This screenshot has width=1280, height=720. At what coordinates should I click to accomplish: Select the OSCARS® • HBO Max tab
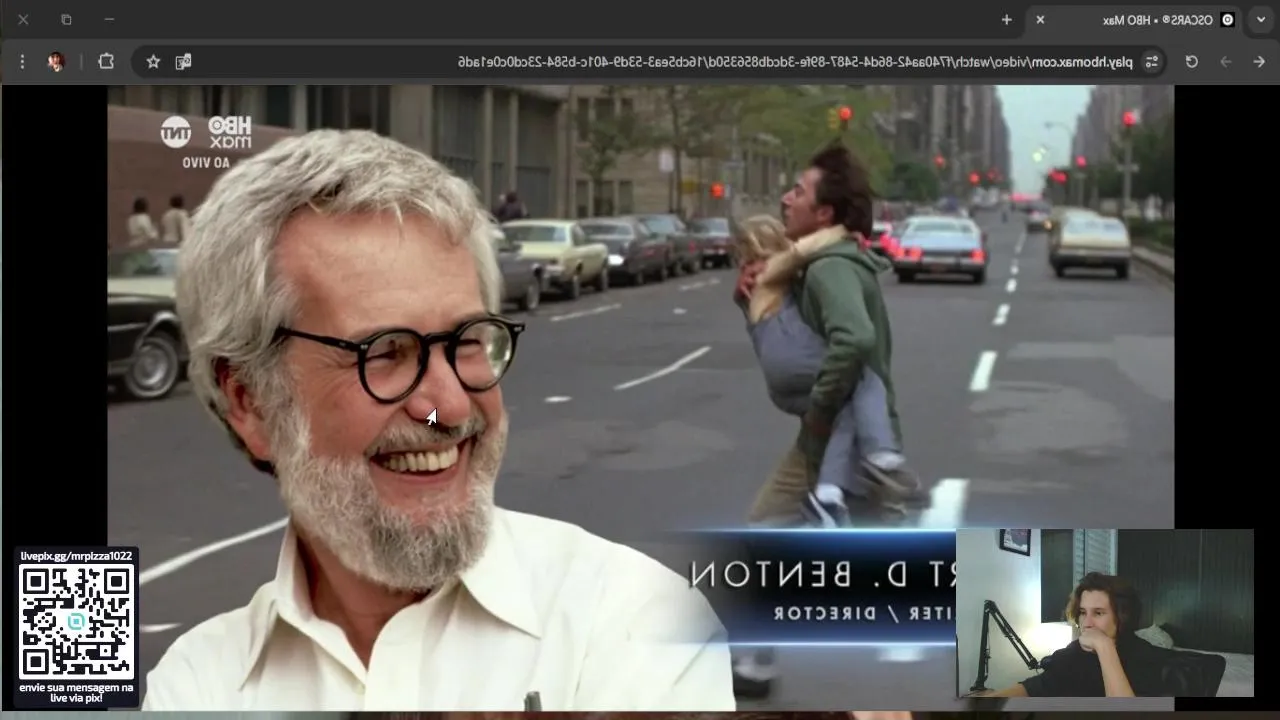click(1133, 20)
